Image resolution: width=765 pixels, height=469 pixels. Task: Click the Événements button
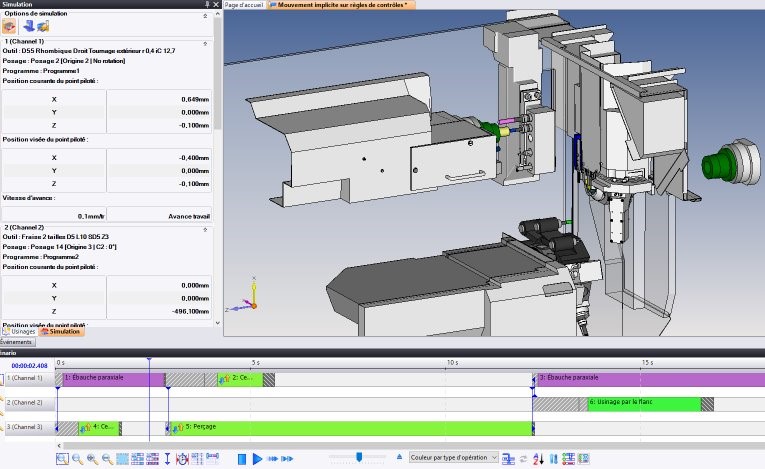[16, 341]
